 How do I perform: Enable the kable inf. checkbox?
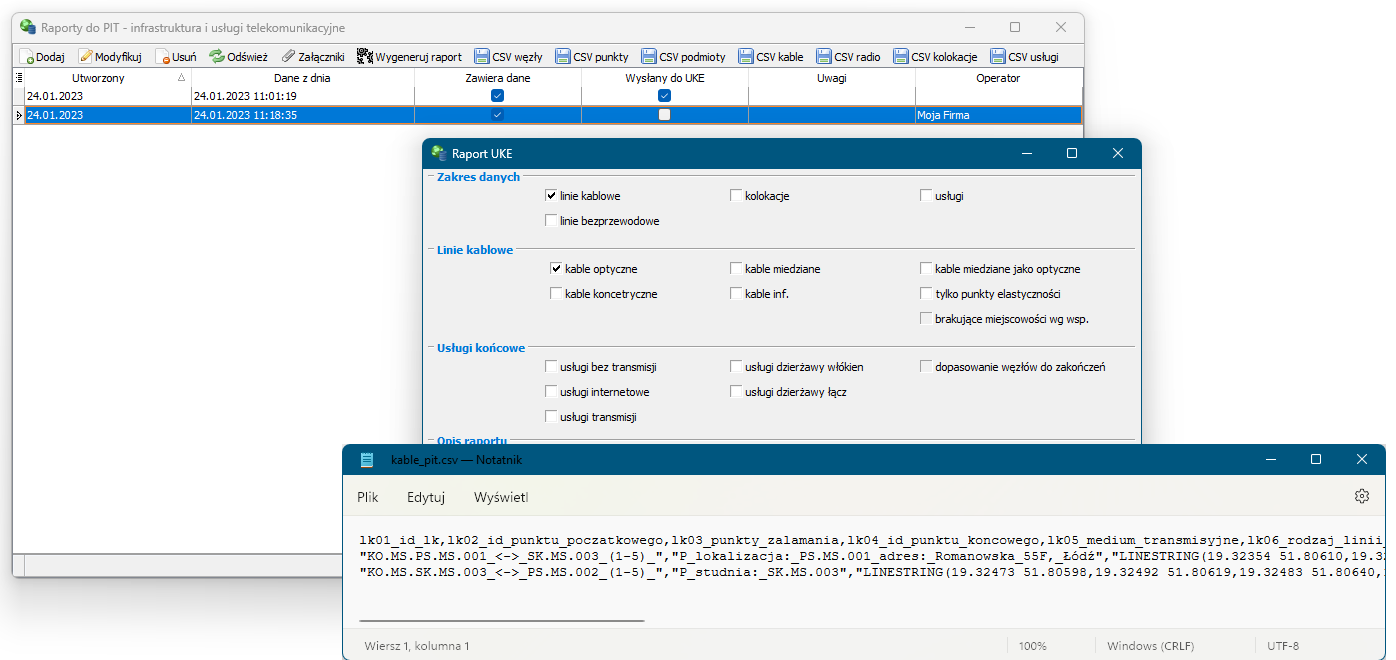[x=736, y=294]
